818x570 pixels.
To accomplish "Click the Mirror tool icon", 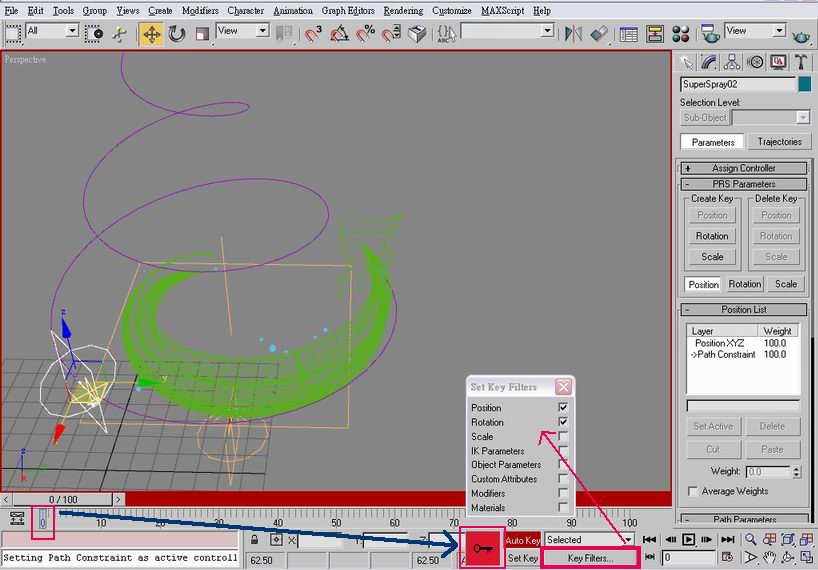I will click(573, 33).
